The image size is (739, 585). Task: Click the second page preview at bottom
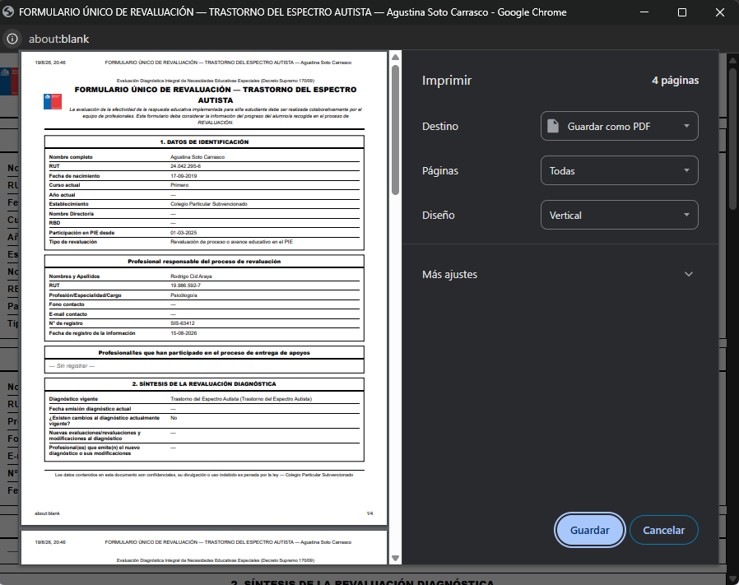[204, 547]
